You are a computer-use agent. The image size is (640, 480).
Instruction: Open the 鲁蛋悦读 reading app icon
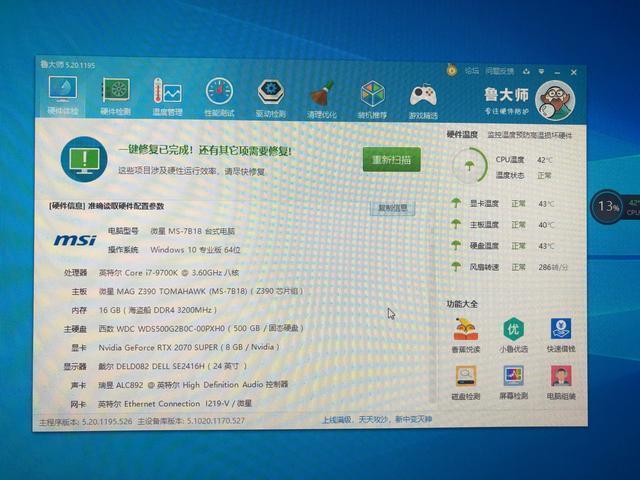click(x=465, y=336)
